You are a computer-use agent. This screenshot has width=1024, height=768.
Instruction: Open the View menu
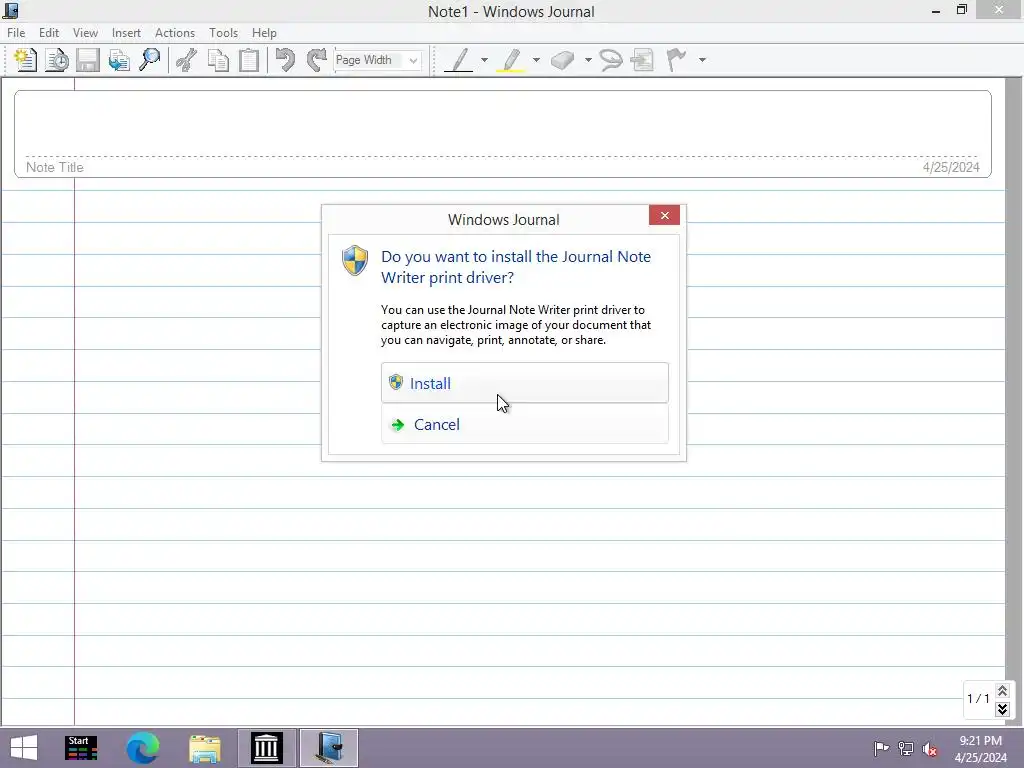pyautogui.click(x=85, y=33)
